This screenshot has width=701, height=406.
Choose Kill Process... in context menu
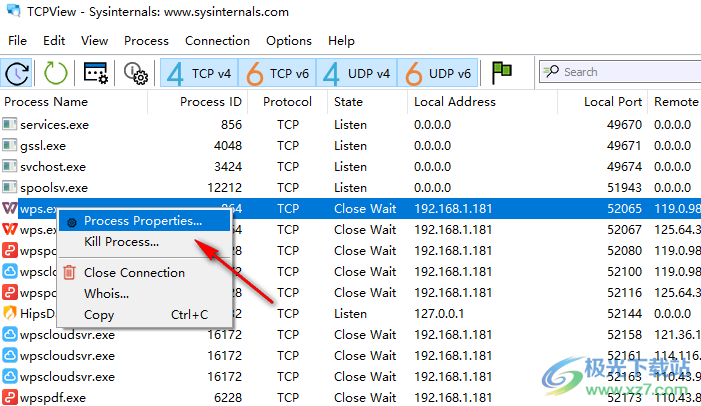[144, 242]
